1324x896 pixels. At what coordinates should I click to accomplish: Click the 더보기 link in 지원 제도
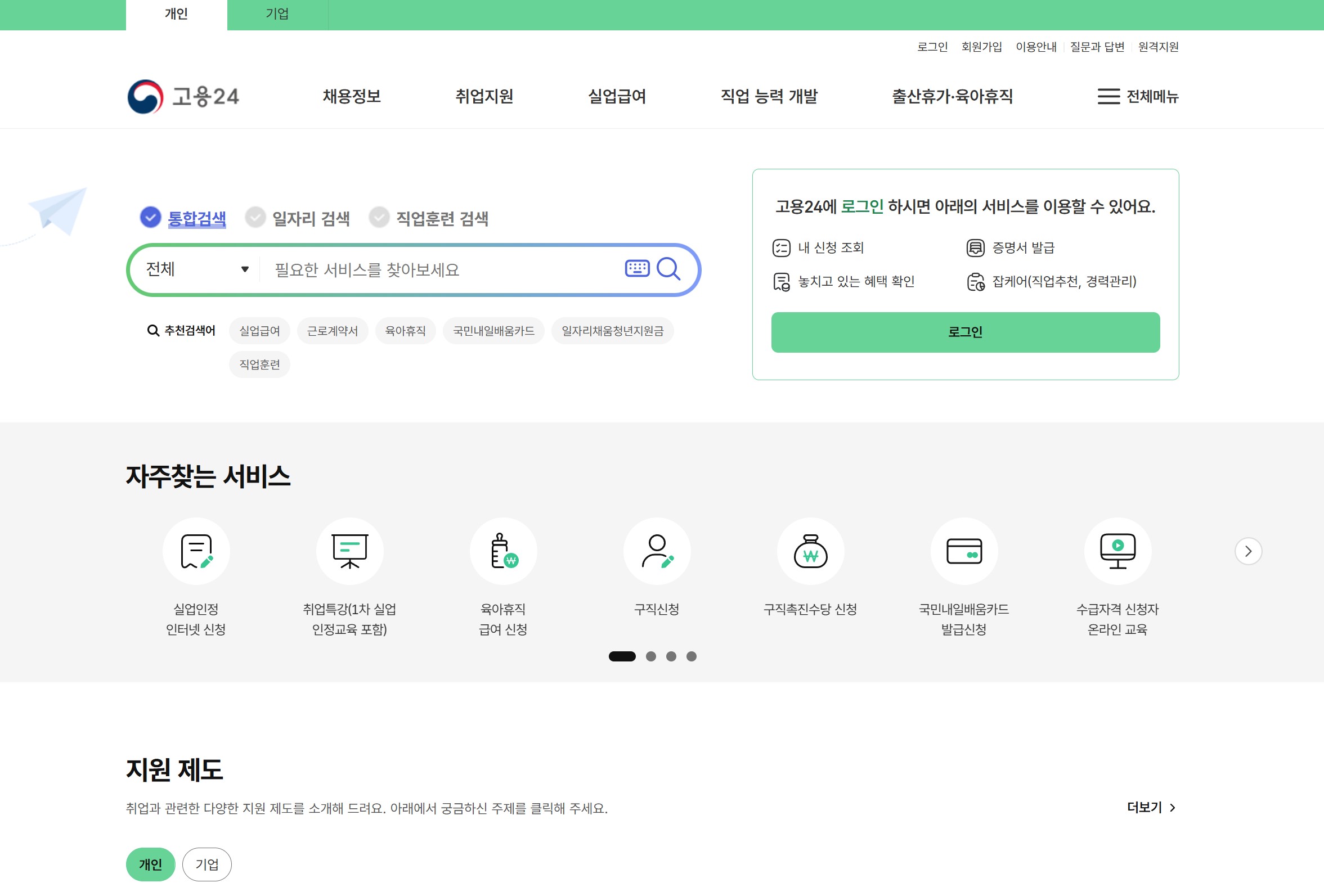(x=1150, y=807)
